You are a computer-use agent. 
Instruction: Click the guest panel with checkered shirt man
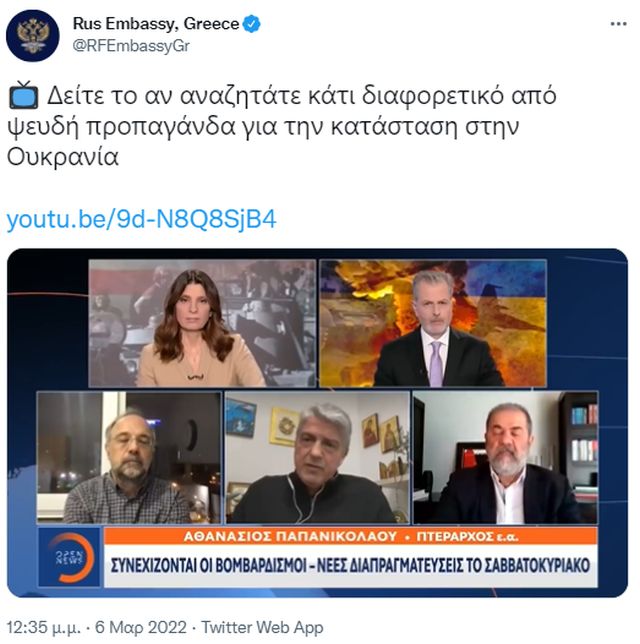click(129, 458)
